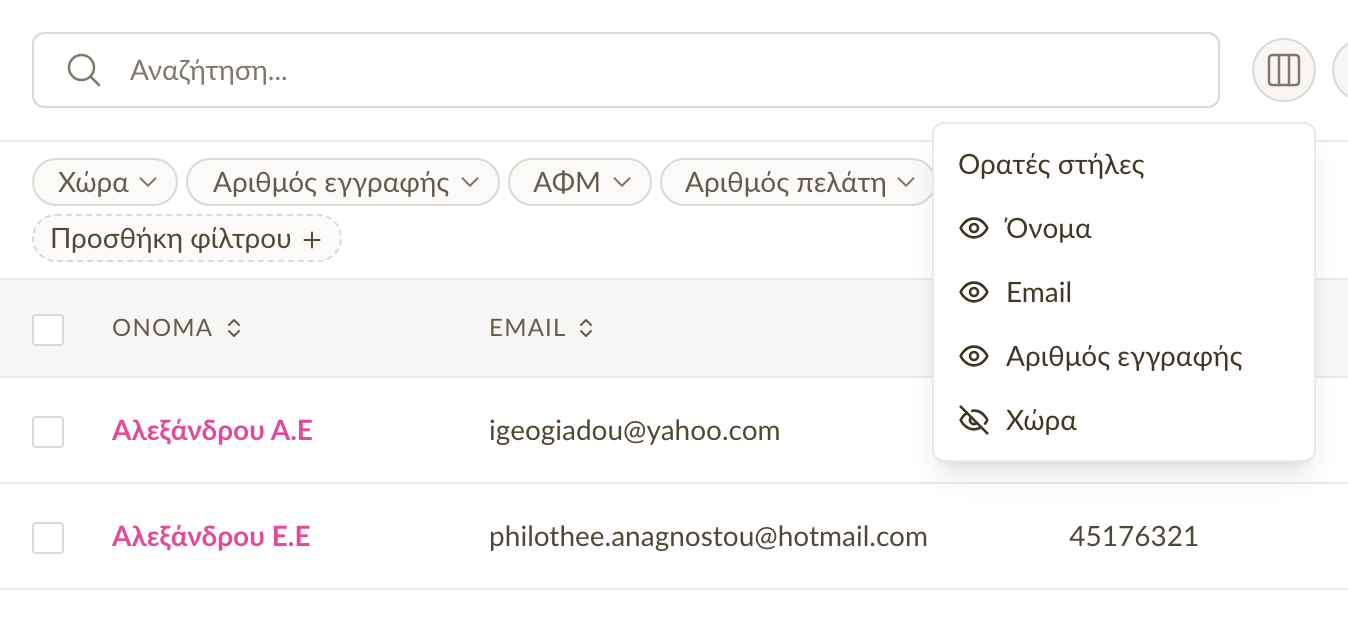Focus the Αναζήτηση search field
Screen dimensions: 1348x620
[626, 70]
